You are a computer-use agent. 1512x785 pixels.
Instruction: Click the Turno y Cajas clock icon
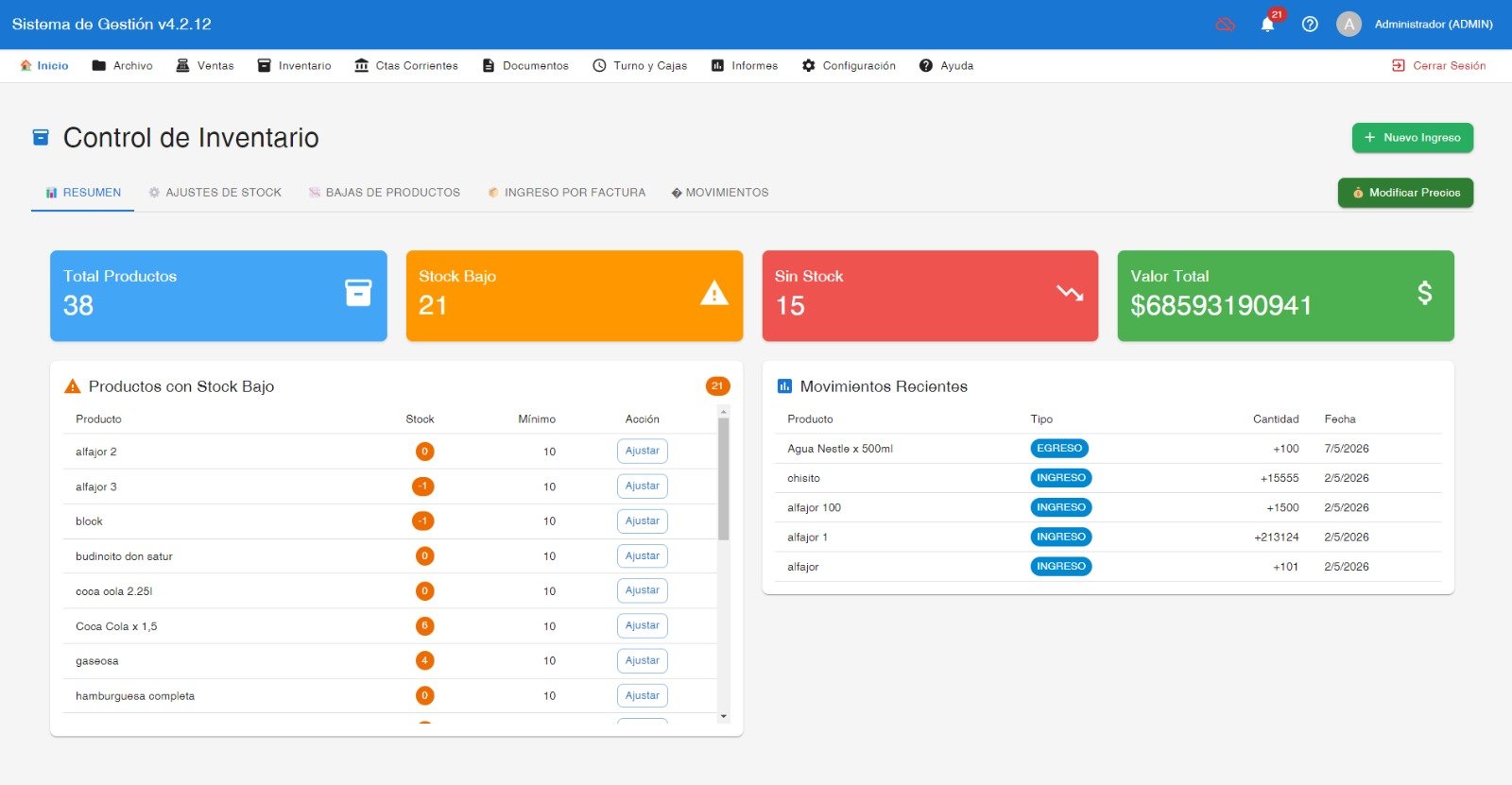(599, 65)
